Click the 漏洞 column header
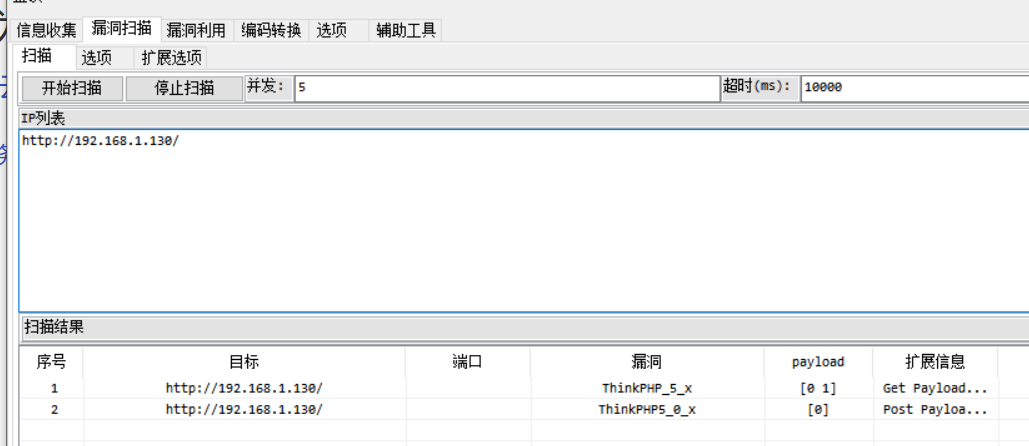 (x=646, y=361)
